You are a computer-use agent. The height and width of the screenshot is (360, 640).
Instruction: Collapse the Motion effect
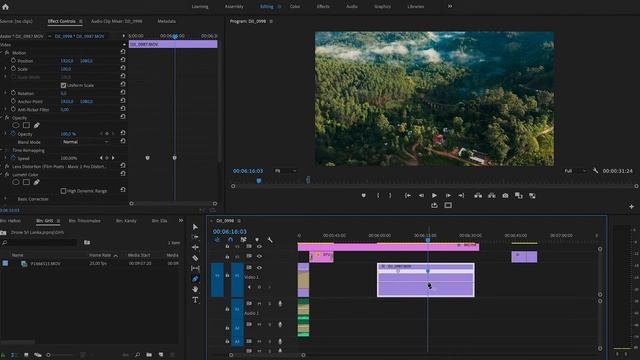pyautogui.click(x=2, y=53)
